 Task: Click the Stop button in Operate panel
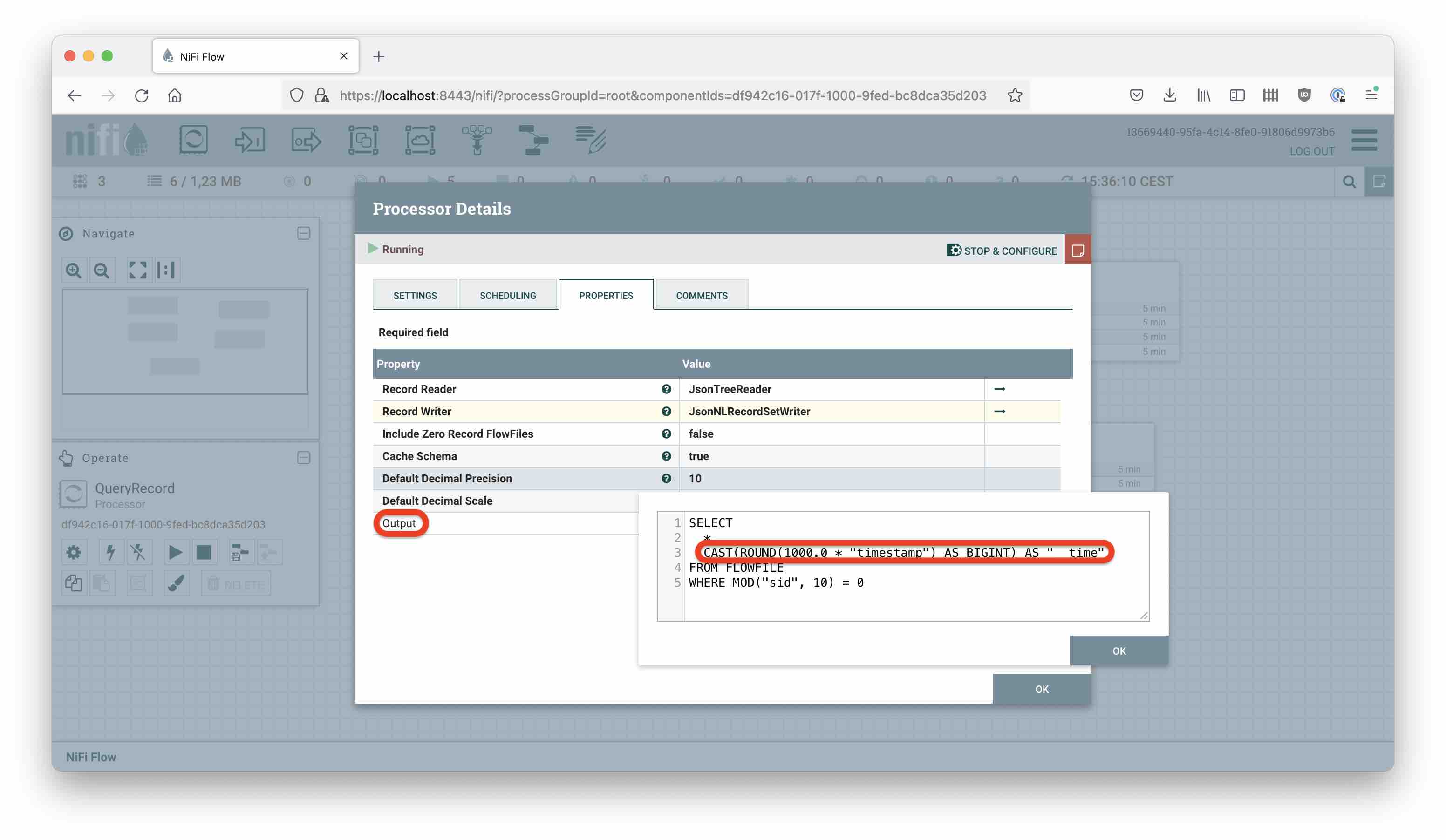click(204, 552)
